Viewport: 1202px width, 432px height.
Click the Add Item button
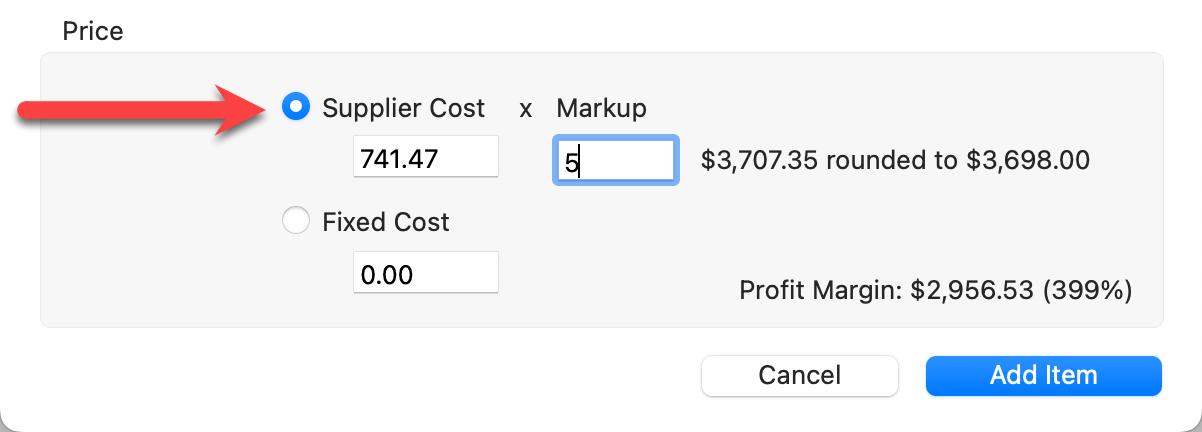coord(1043,376)
